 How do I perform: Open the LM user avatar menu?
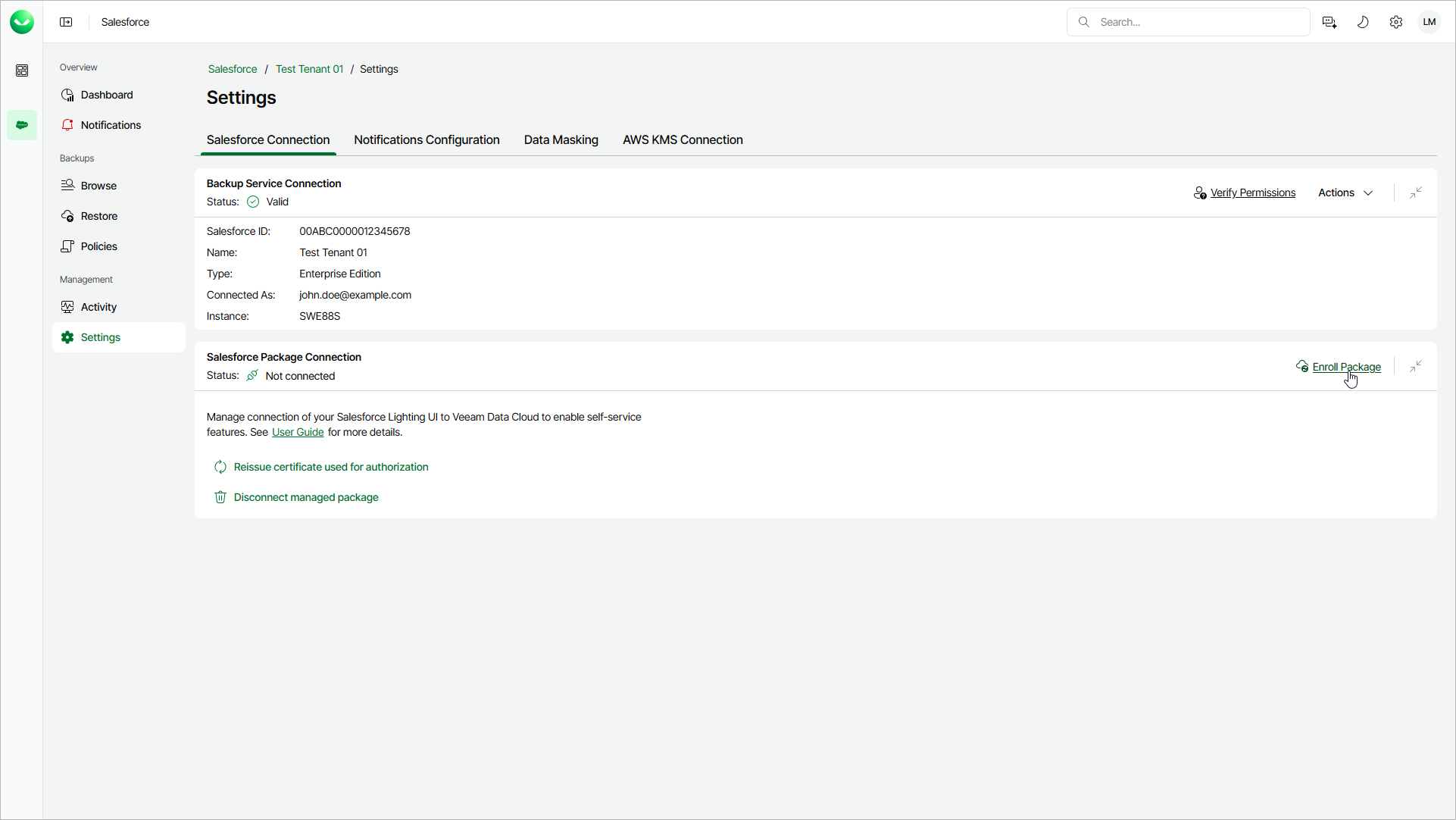pos(1429,22)
